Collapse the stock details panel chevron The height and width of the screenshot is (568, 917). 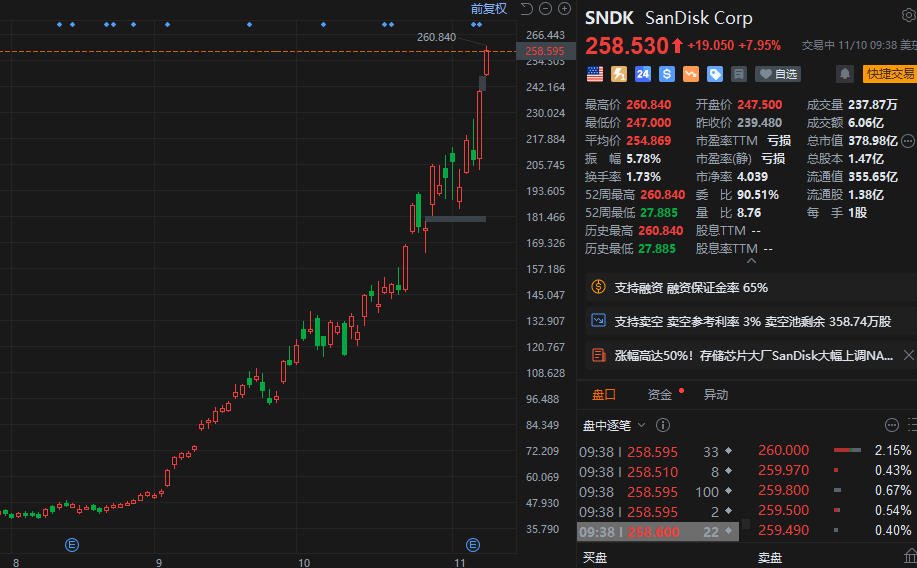(750, 261)
